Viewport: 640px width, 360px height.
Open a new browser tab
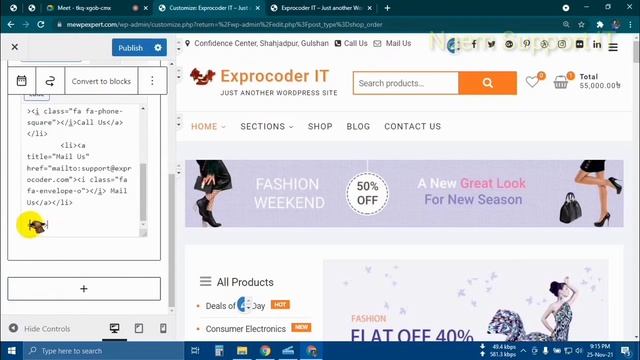387,8
